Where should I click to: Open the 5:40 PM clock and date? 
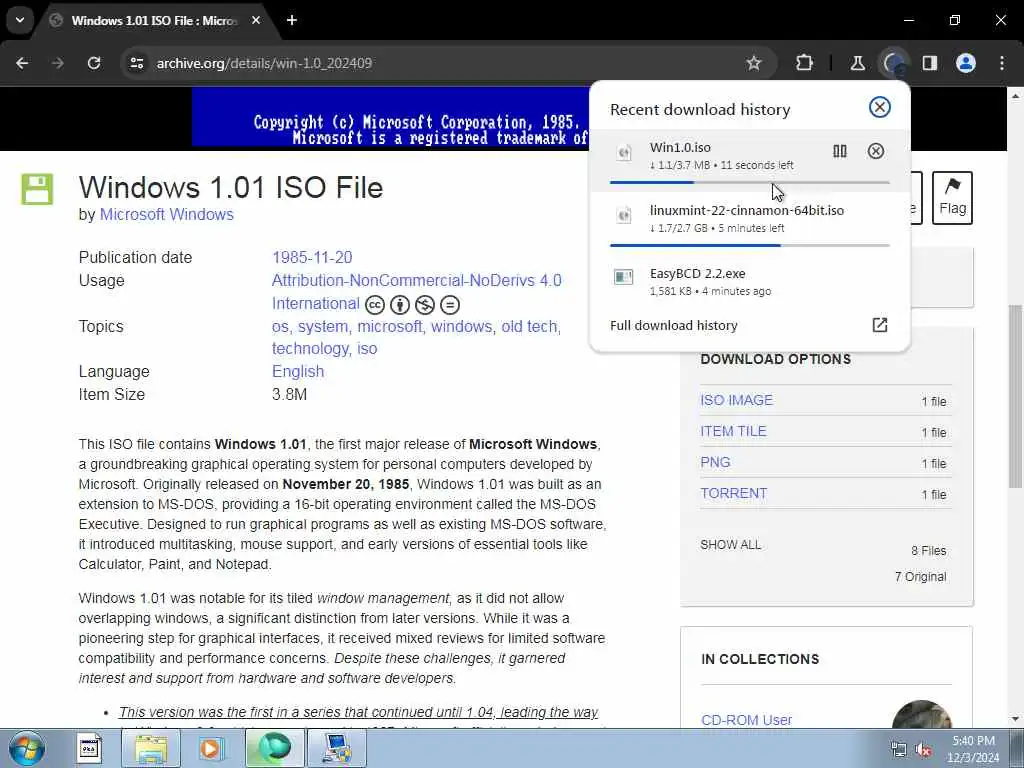pyautogui.click(x=973, y=749)
